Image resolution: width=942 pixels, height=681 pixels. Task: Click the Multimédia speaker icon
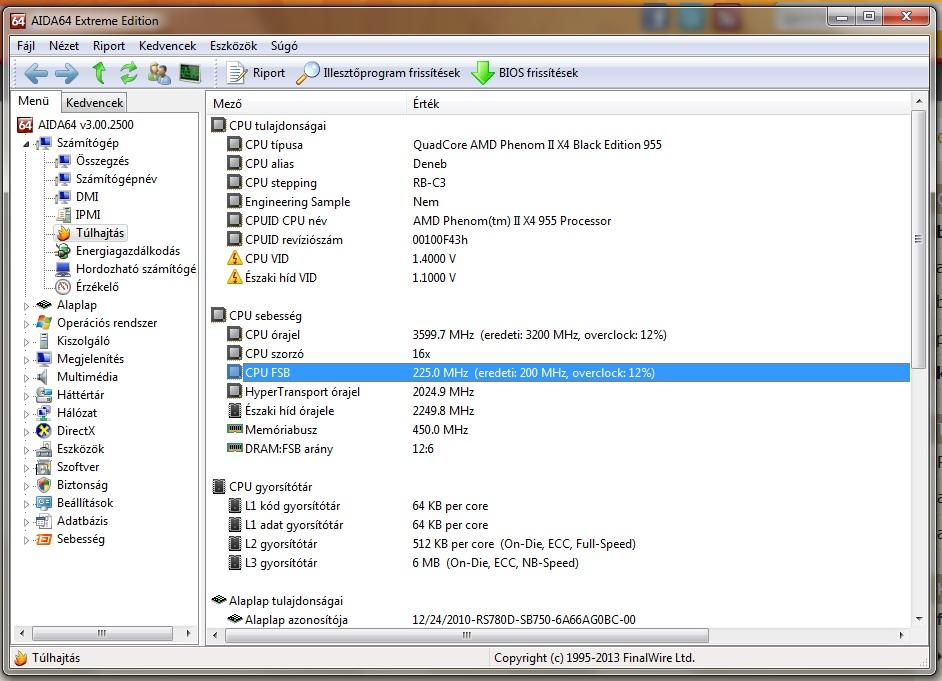pos(43,377)
